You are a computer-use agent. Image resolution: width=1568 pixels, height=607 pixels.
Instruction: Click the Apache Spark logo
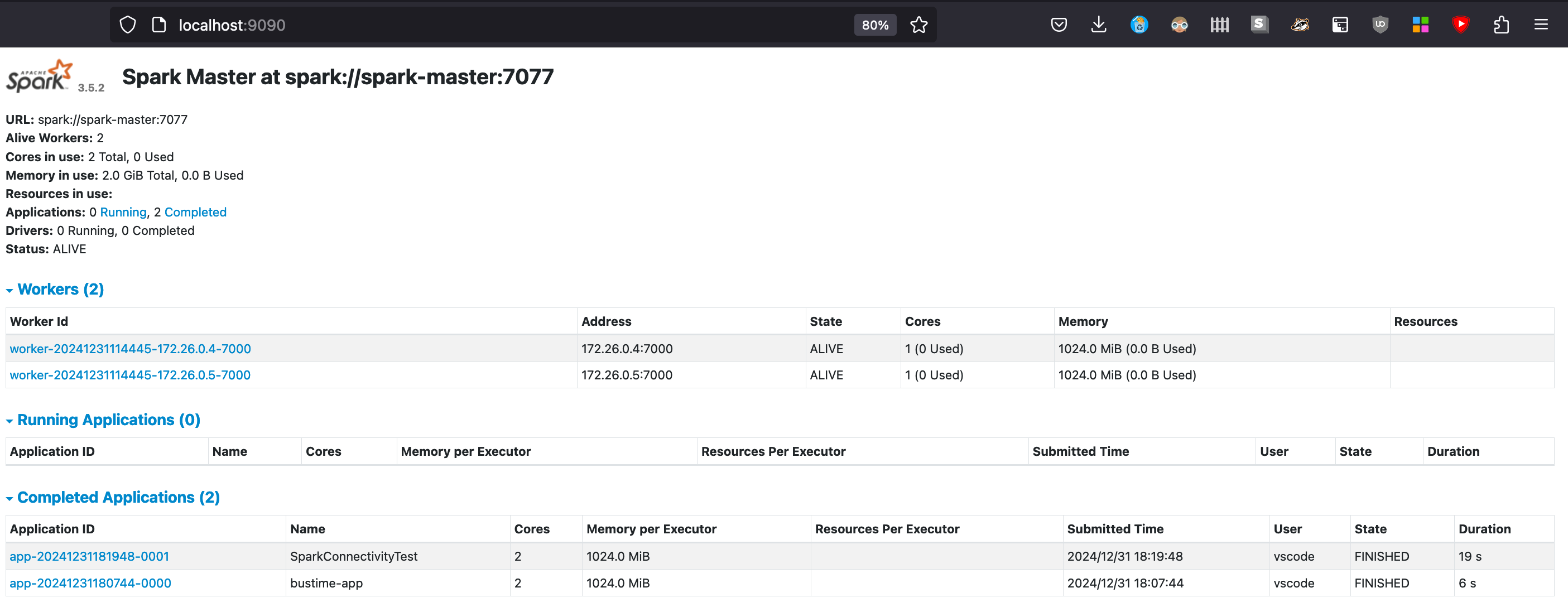tap(39, 76)
